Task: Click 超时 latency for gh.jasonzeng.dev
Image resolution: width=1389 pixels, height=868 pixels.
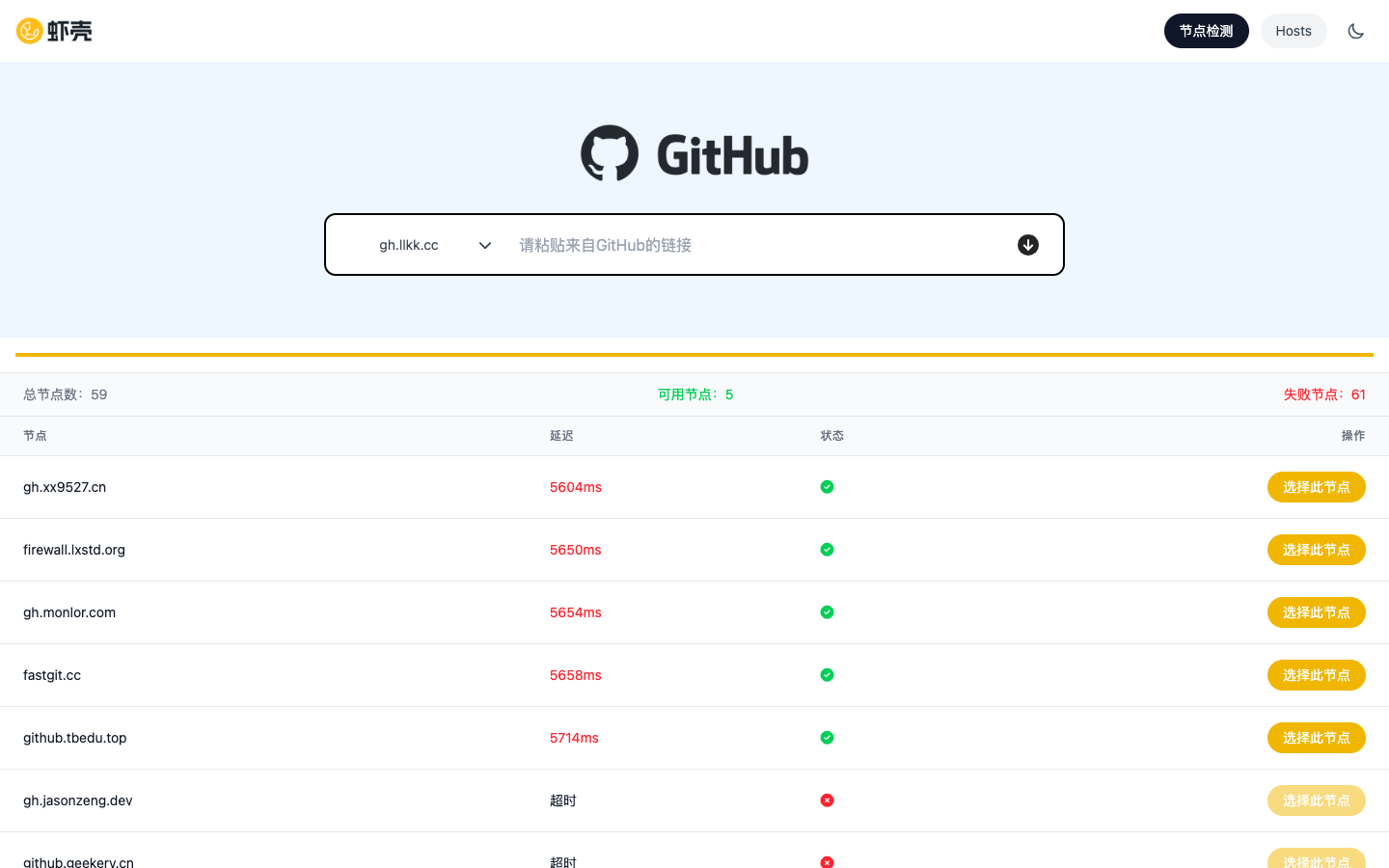Action: tap(563, 800)
